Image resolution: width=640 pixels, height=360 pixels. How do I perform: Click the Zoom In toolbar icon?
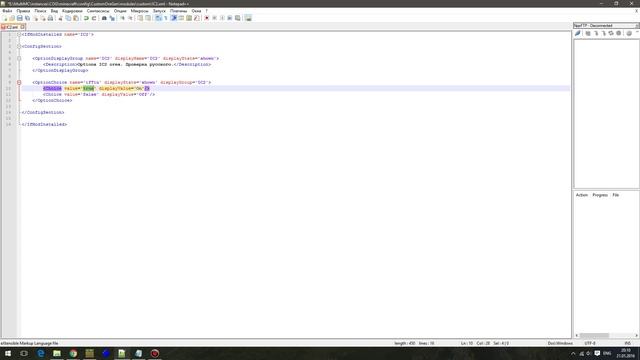(x=122, y=18)
